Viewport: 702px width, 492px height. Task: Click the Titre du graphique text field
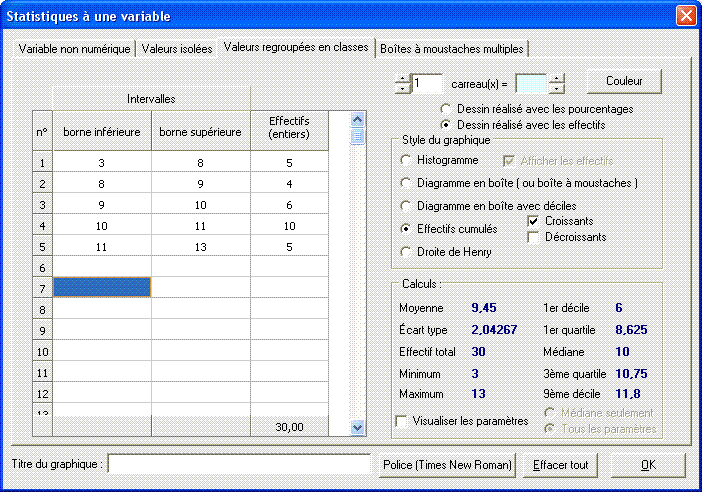[x=239, y=465]
